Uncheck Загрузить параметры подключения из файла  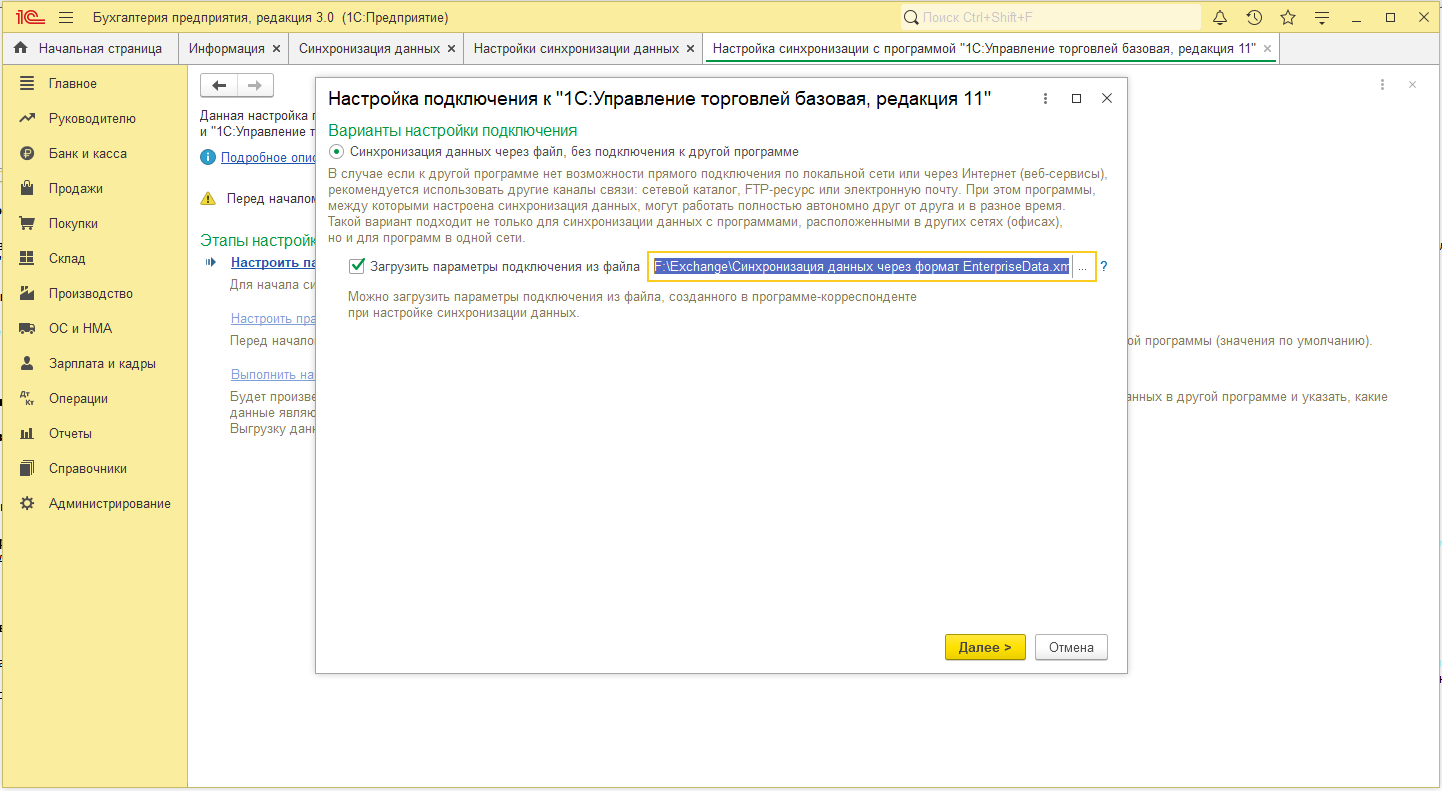[356, 267]
